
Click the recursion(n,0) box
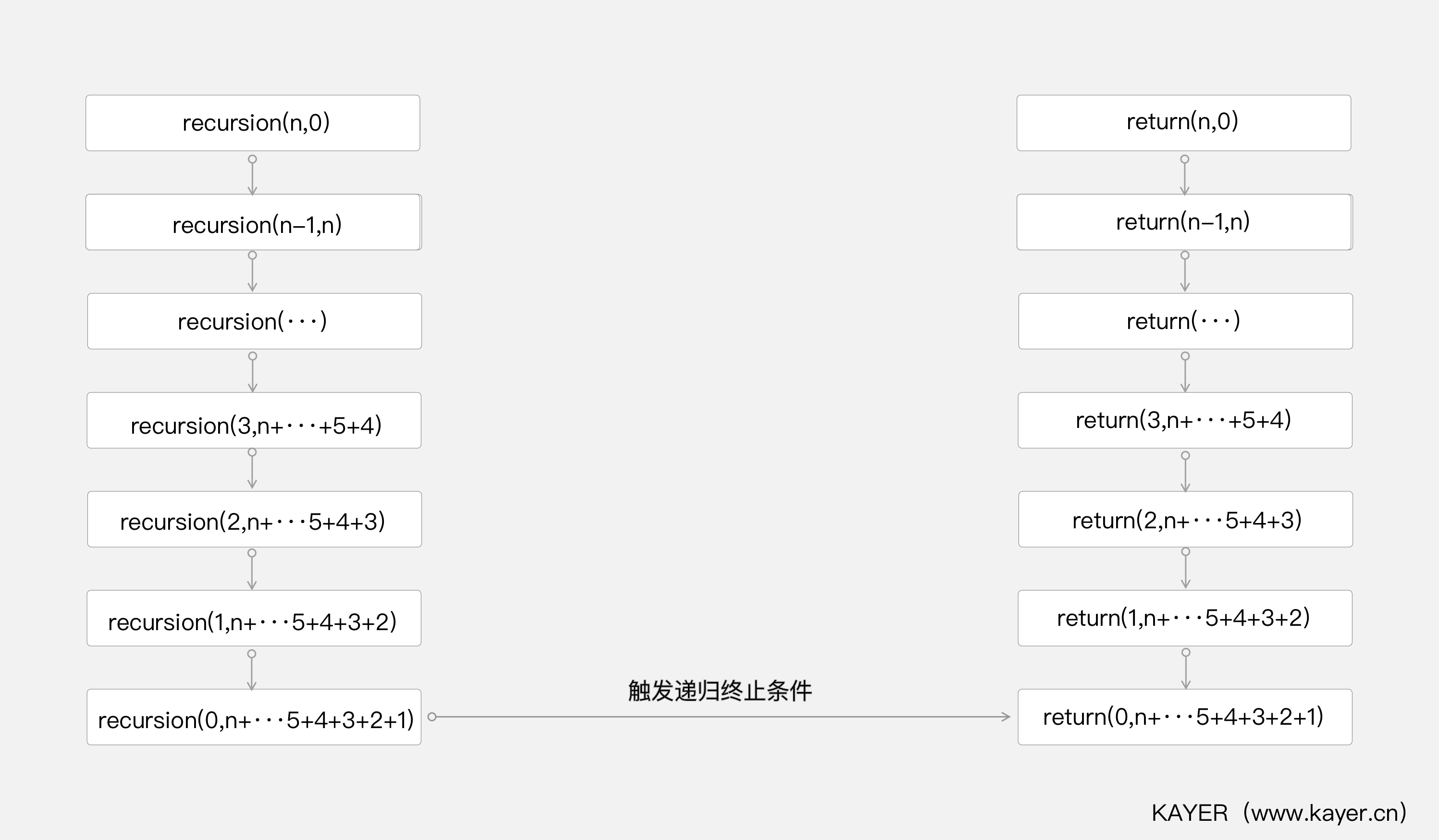click(x=253, y=122)
